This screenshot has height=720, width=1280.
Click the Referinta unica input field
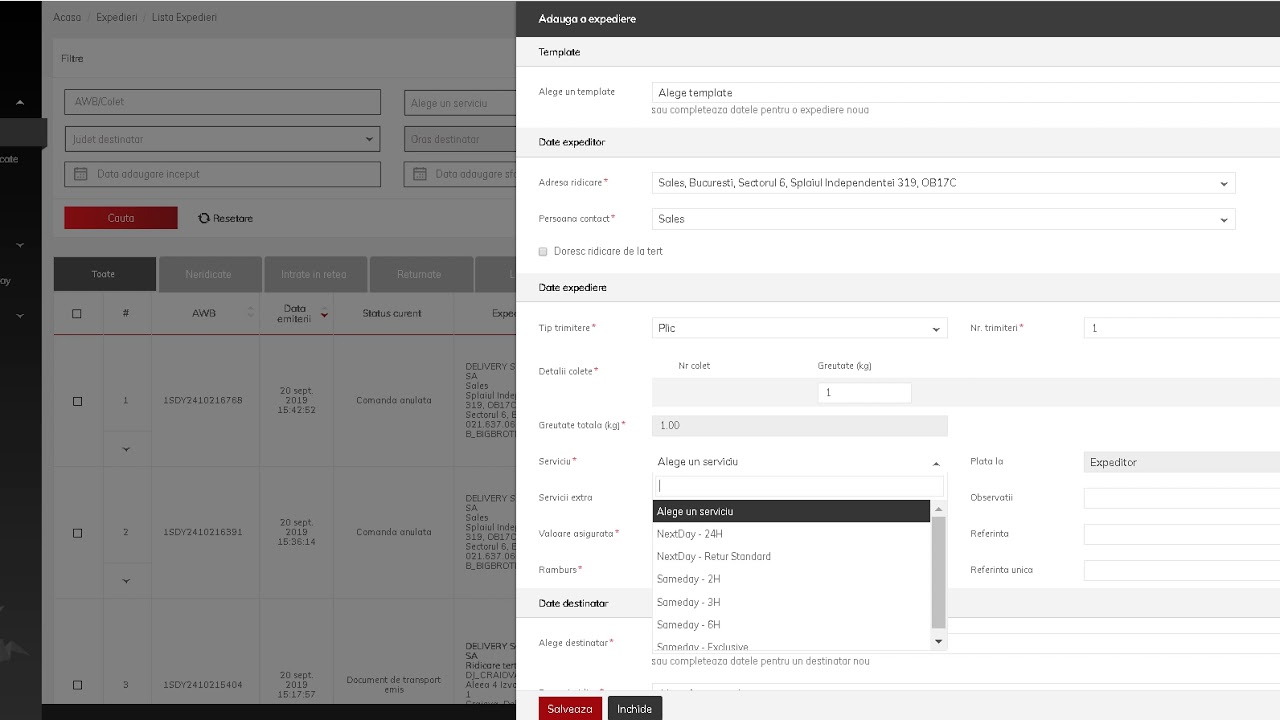coord(1181,570)
